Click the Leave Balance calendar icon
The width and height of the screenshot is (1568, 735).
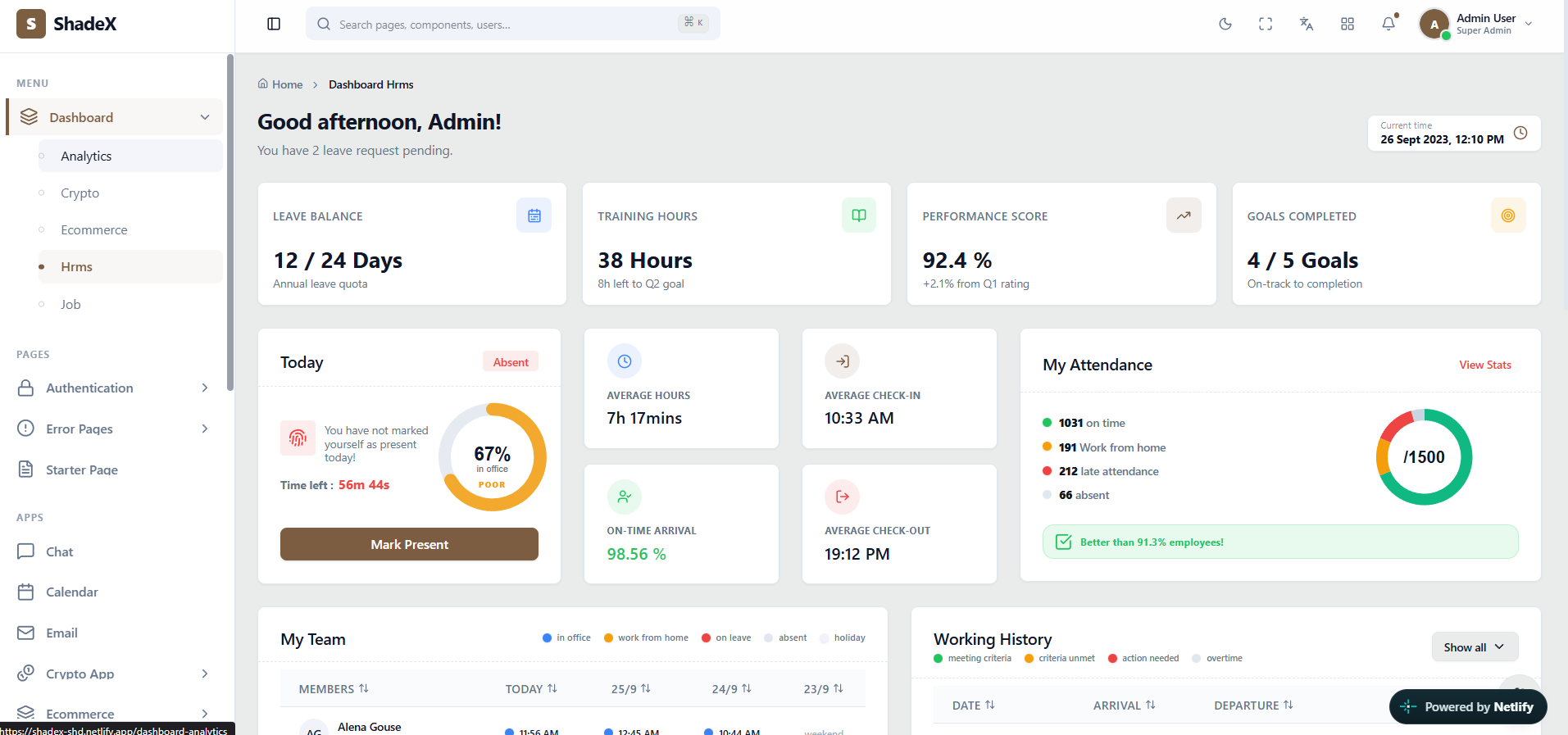tap(534, 216)
